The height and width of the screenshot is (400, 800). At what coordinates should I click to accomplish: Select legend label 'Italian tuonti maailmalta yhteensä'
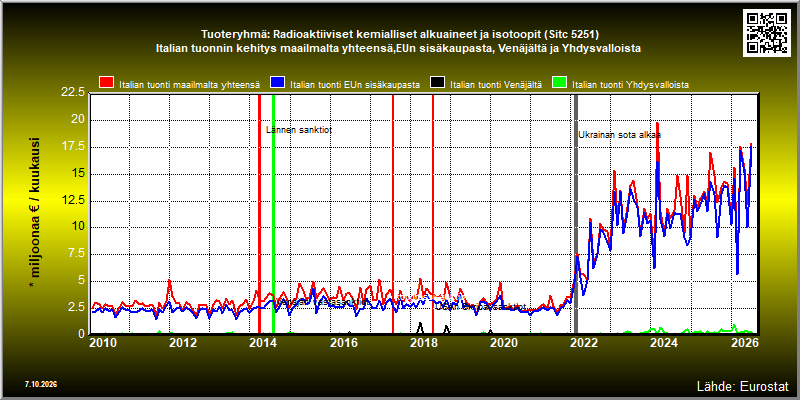(190, 85)
